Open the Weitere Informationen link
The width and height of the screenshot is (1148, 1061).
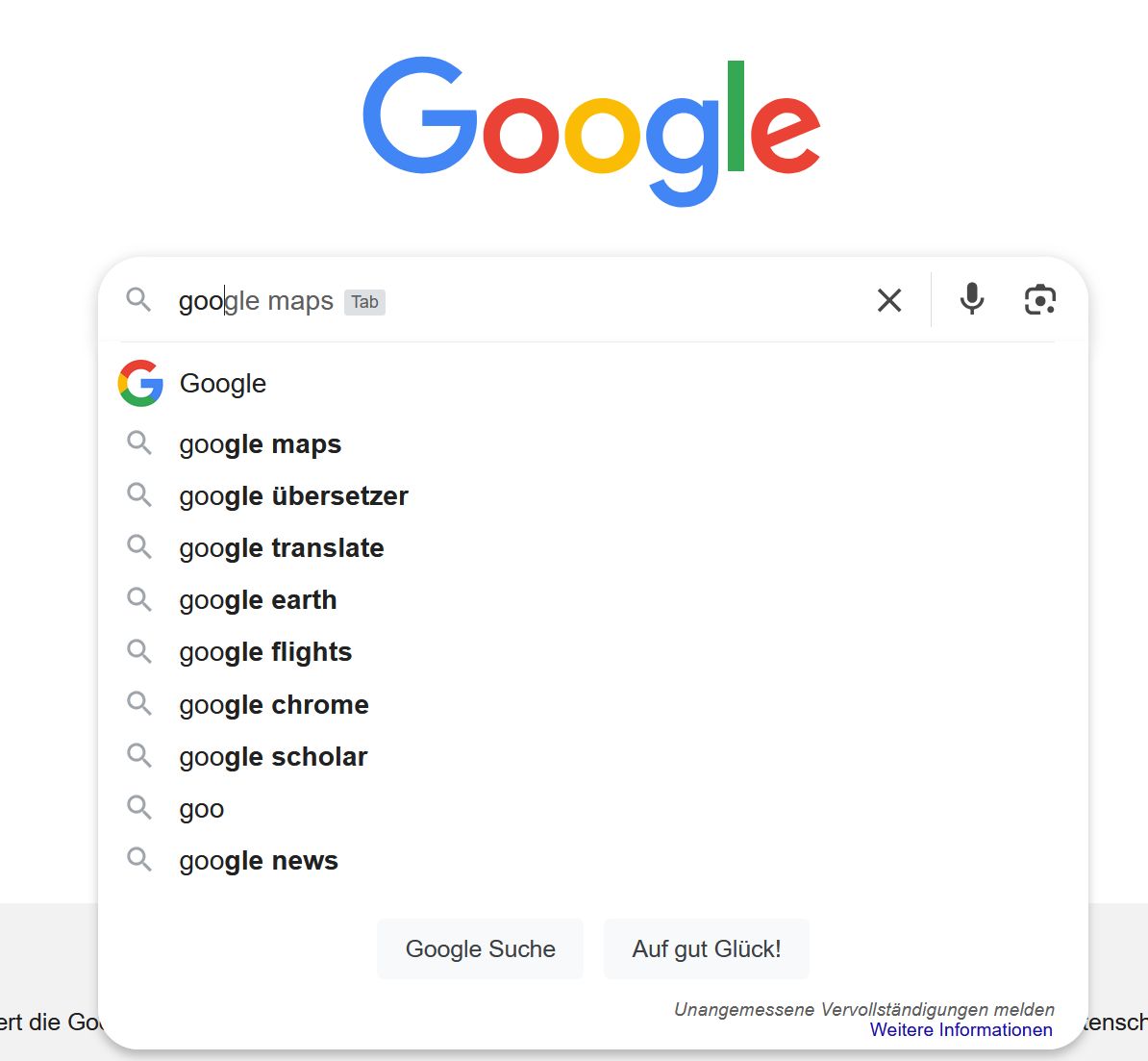tap(961, 1030)
